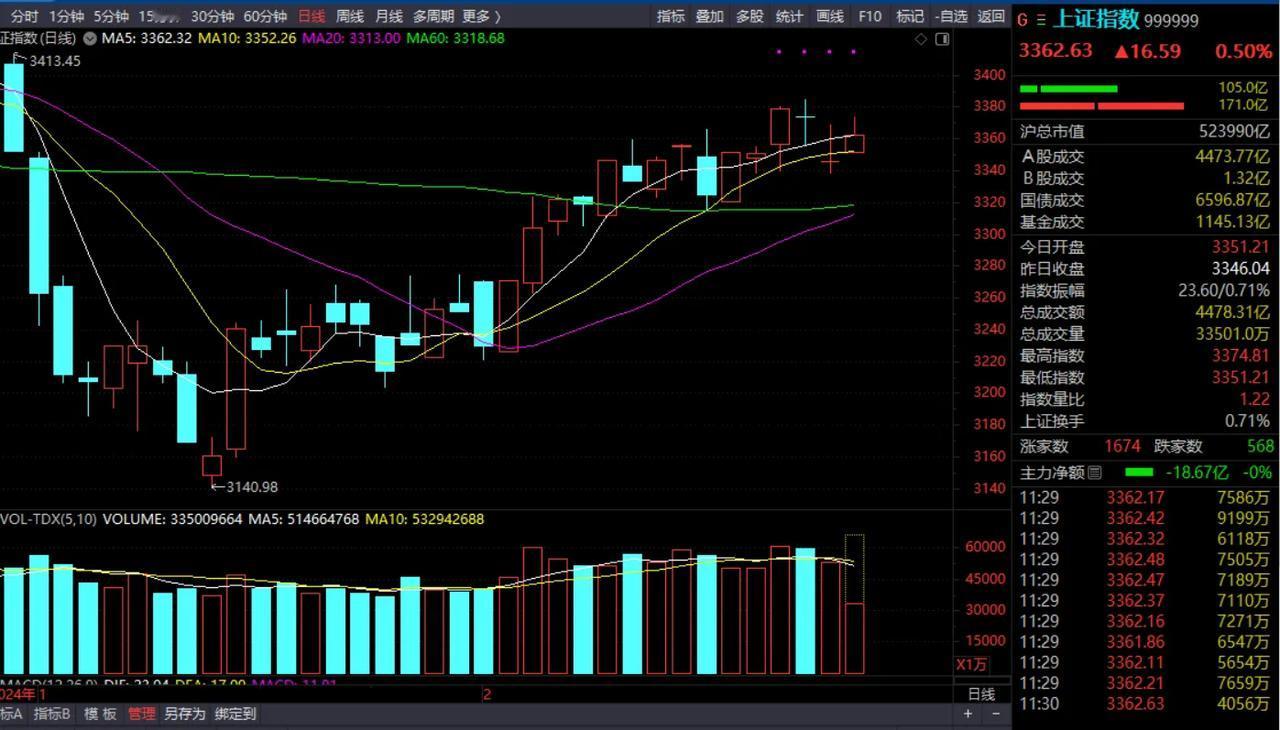Click the 105.0亿 green bar
The width and height of the screenshot is (1280, 730).
click(x=1069, y=89)
